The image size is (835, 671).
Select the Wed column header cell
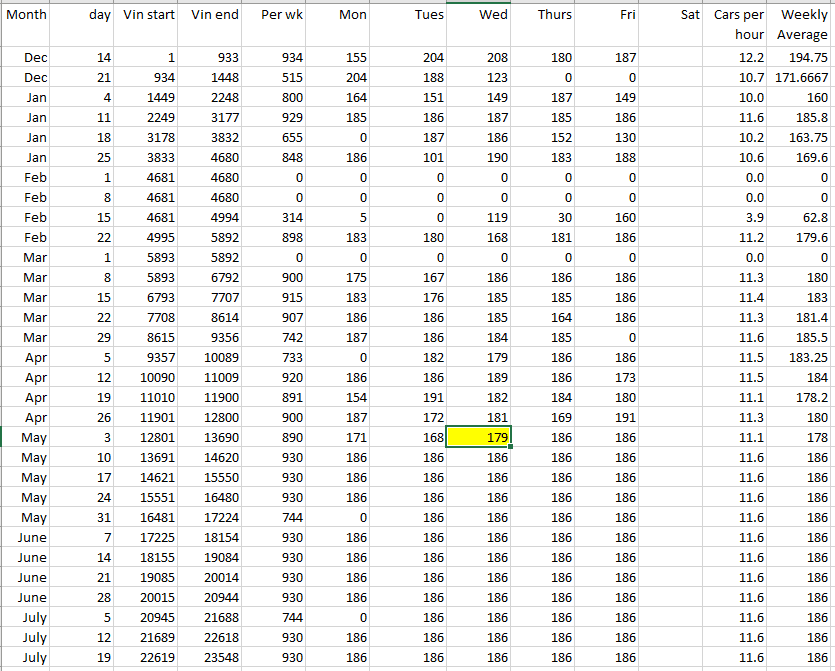click(478, 16)
